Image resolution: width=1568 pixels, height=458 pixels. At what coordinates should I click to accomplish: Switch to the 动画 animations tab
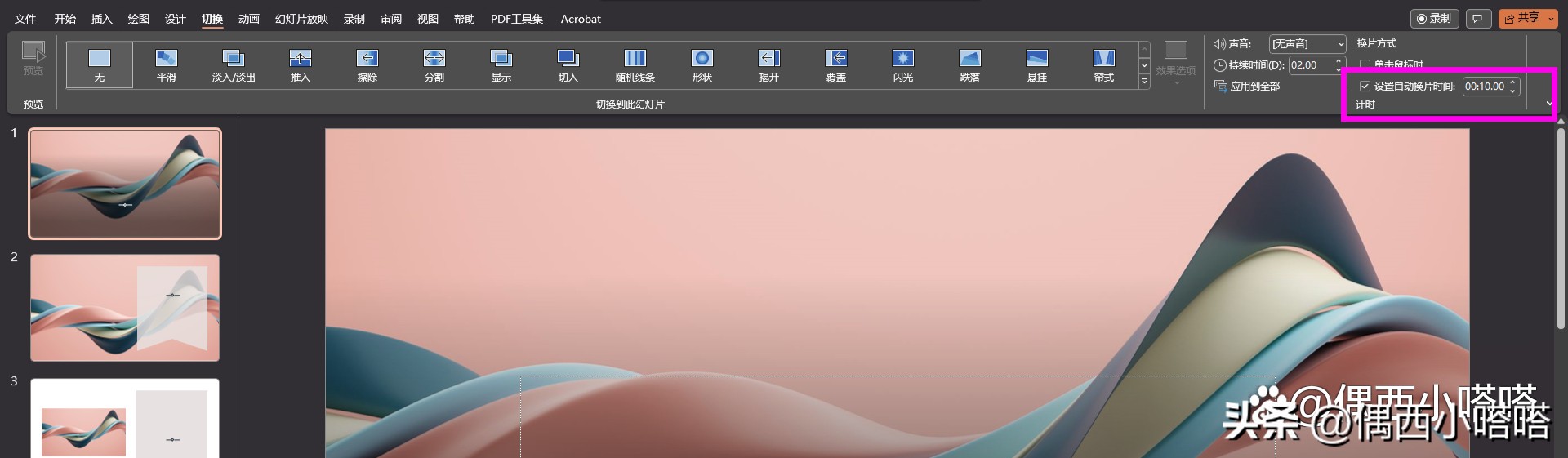click(249, 19)
